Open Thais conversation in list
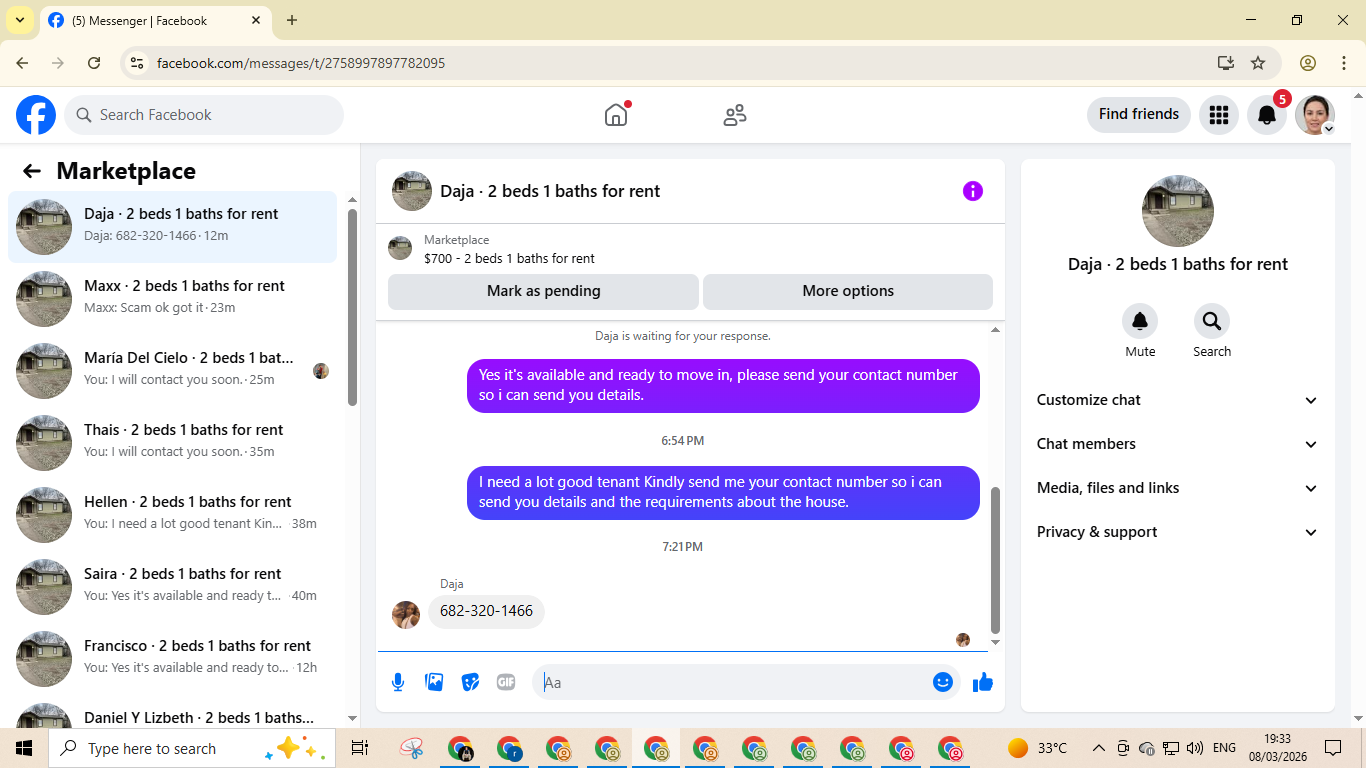1366x768 pixels. pyautogui.click(x=173, y=443)
